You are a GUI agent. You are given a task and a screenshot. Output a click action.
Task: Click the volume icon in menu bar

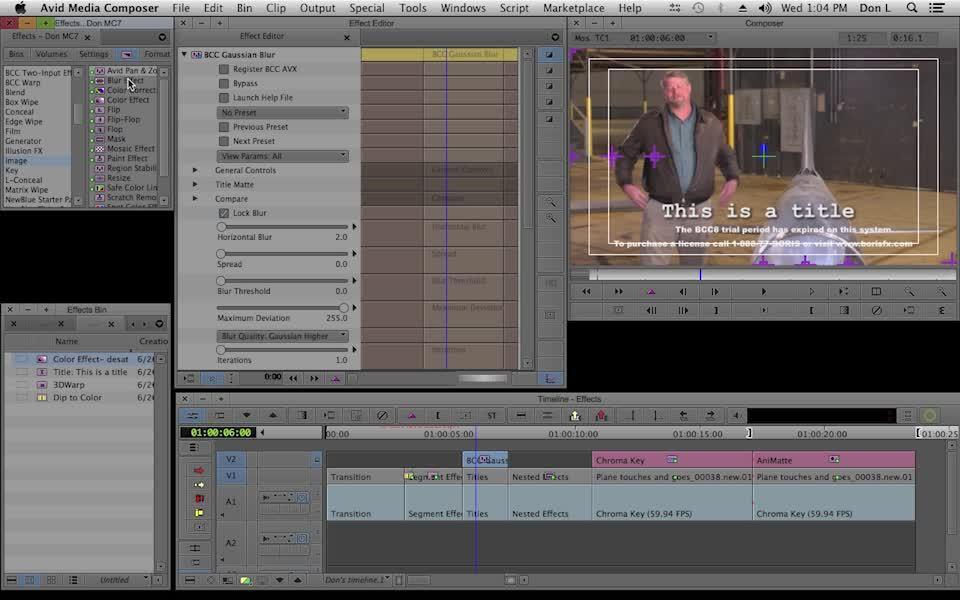[x=765, y=8]
